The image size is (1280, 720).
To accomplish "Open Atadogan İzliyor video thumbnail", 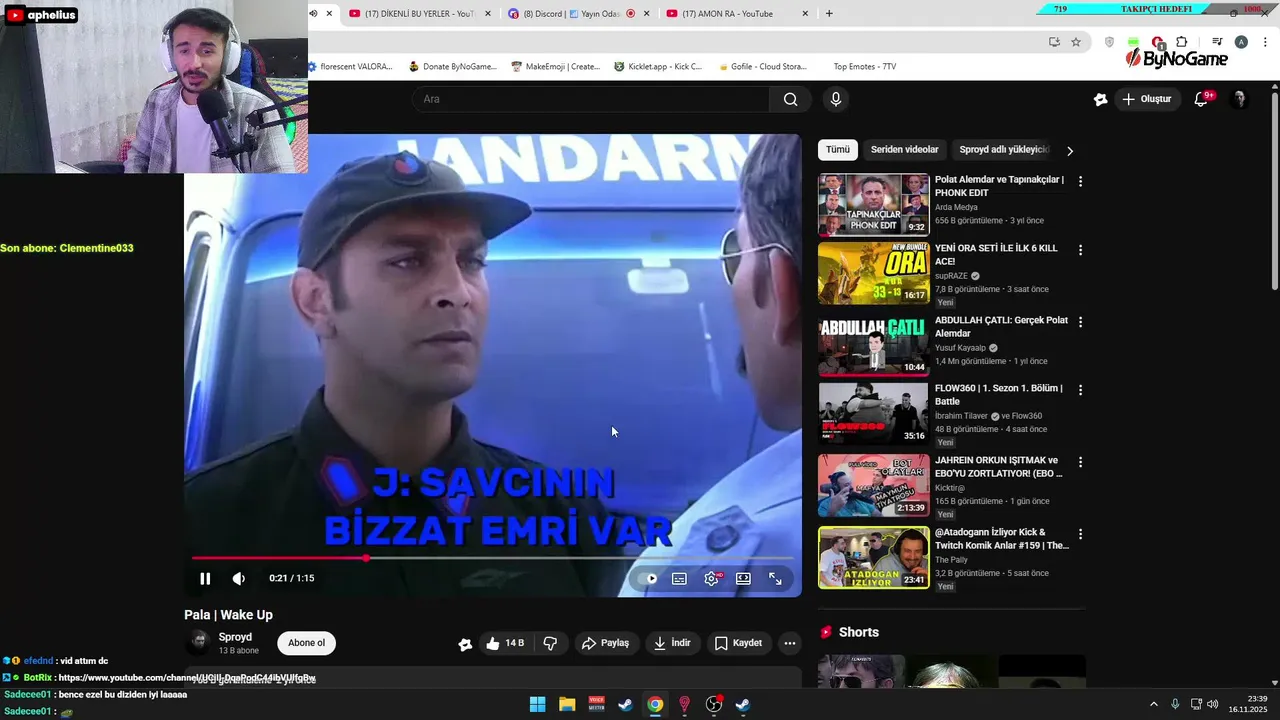I will 874,557.
